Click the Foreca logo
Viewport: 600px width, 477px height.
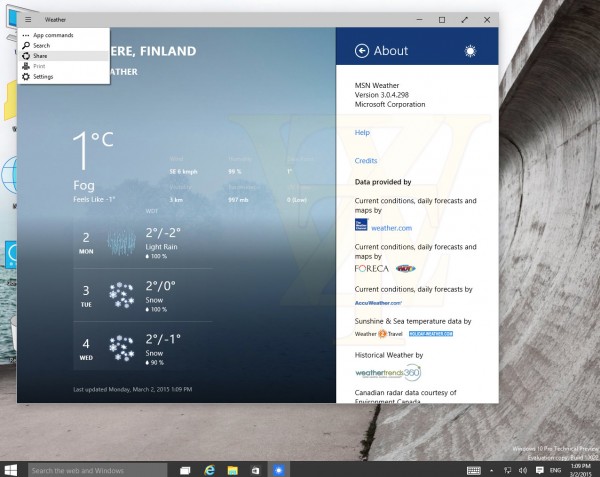[x=372, y=268]
